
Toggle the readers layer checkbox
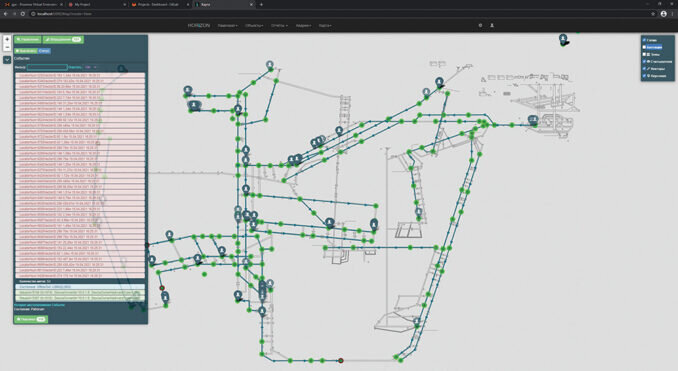pos(644,61)
